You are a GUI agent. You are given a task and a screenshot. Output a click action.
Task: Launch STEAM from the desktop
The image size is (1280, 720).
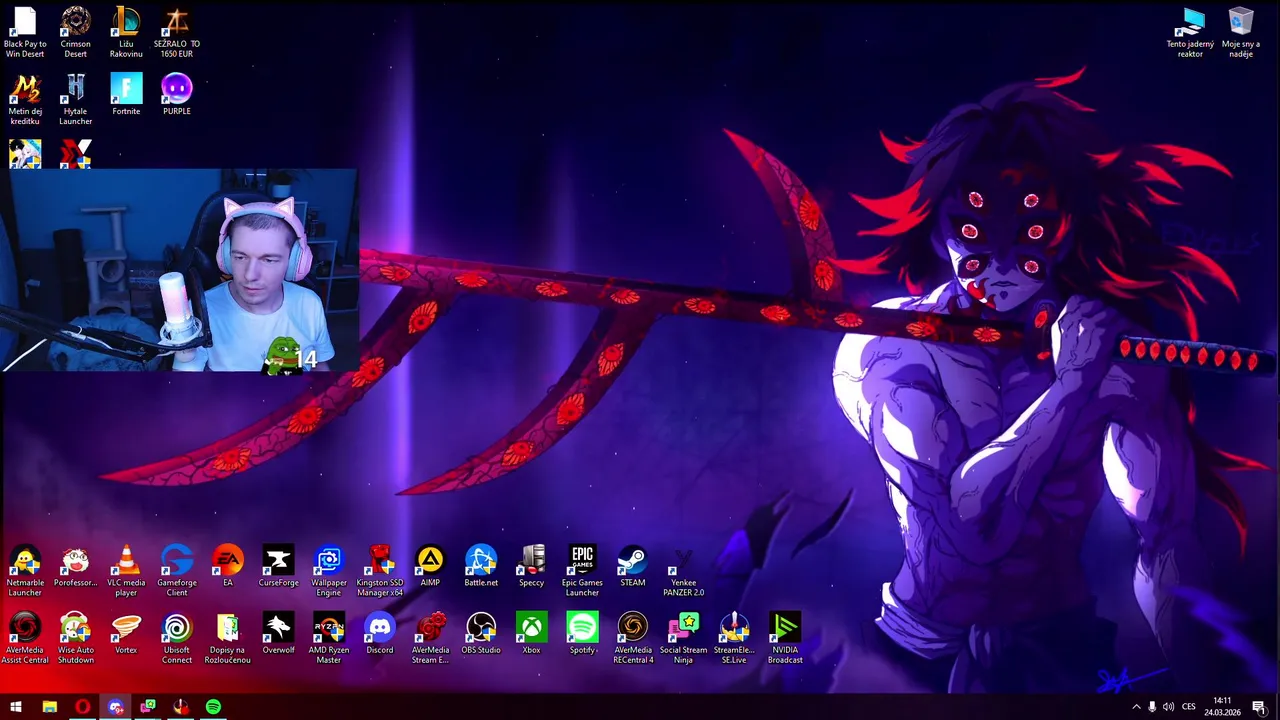[632, 566]
